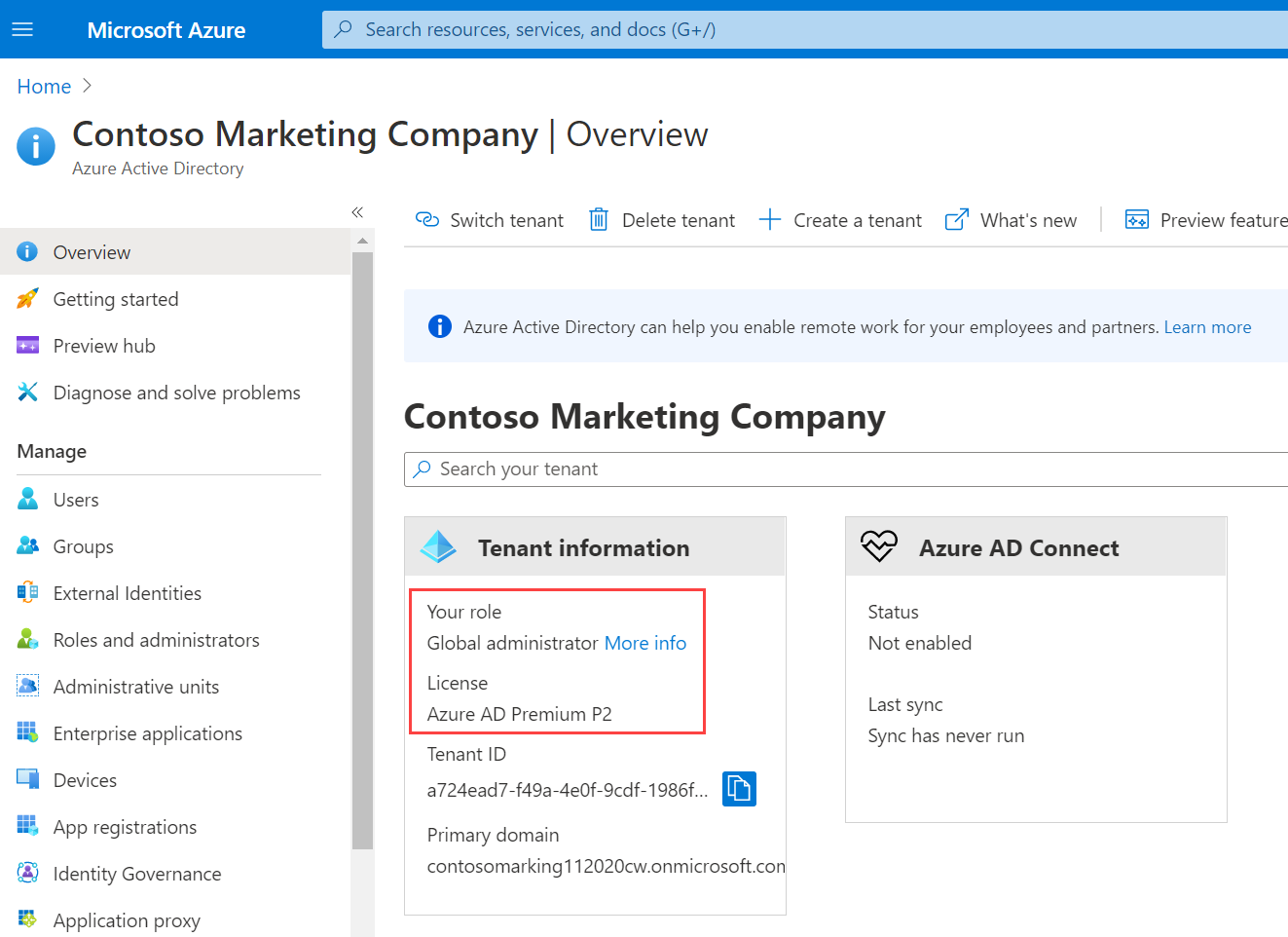The height and width of the screenshot is (937, 1288).
Task: Click the Identity Governance icon
Action: (27, 874)
